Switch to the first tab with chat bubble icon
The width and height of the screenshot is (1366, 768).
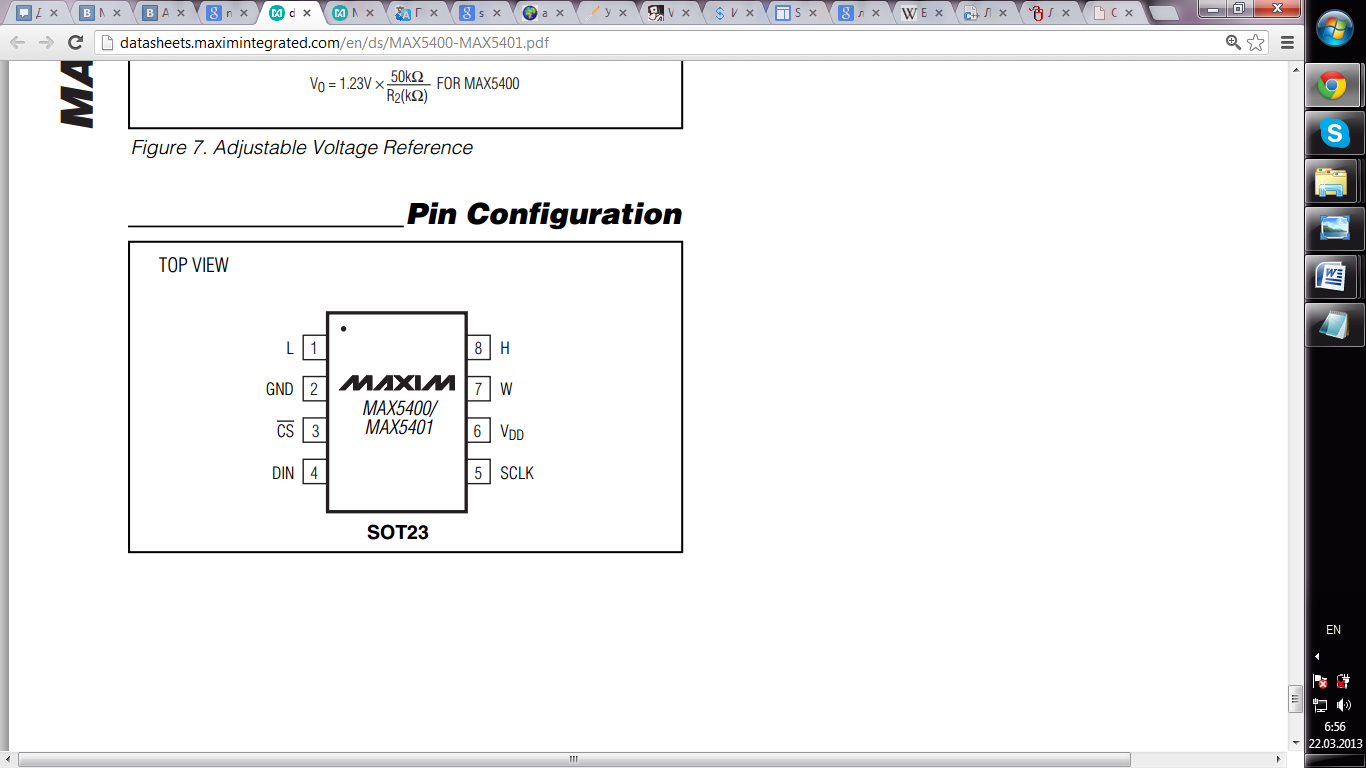point(40,14)
